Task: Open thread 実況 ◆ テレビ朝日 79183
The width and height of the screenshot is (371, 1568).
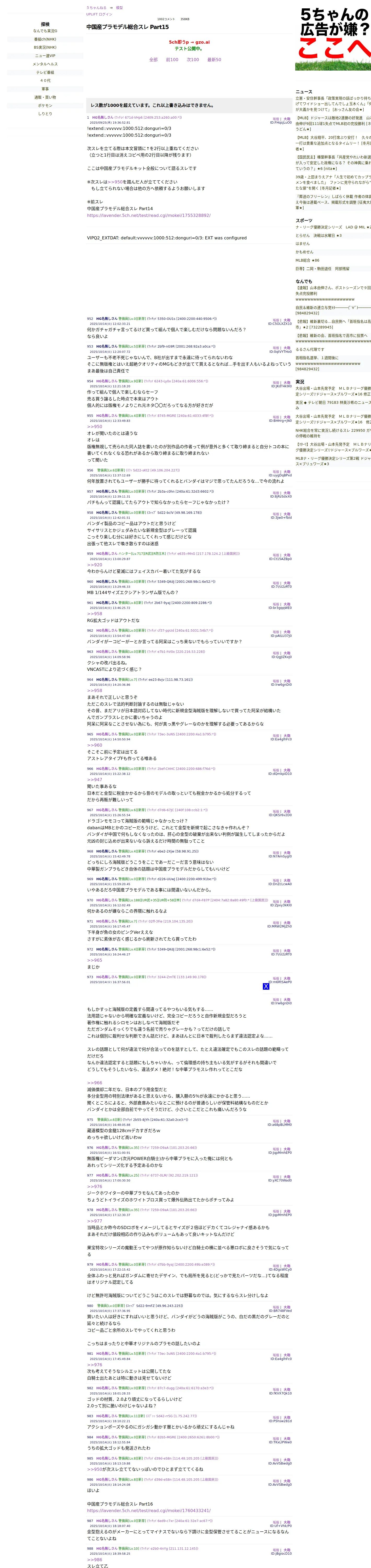Action: (333, 405)
